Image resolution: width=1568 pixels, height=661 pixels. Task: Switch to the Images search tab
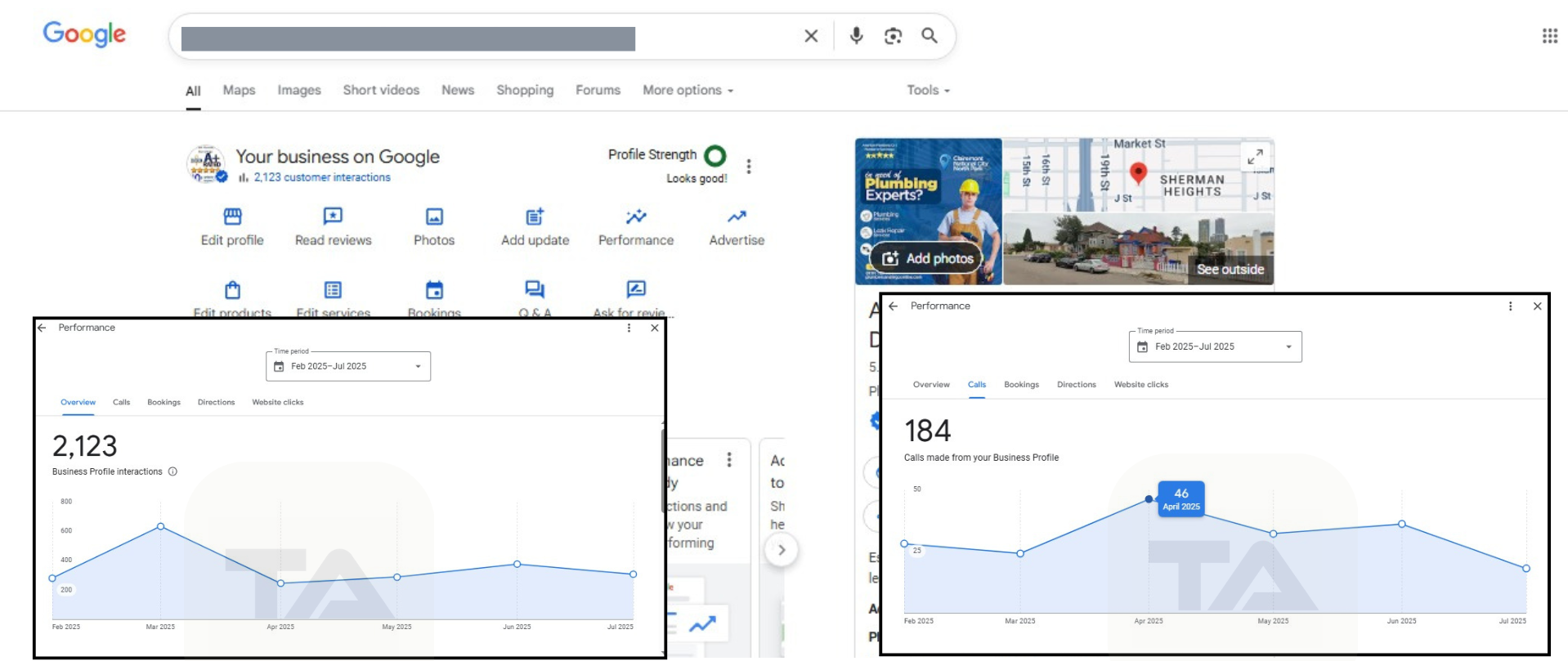point(298,91)
